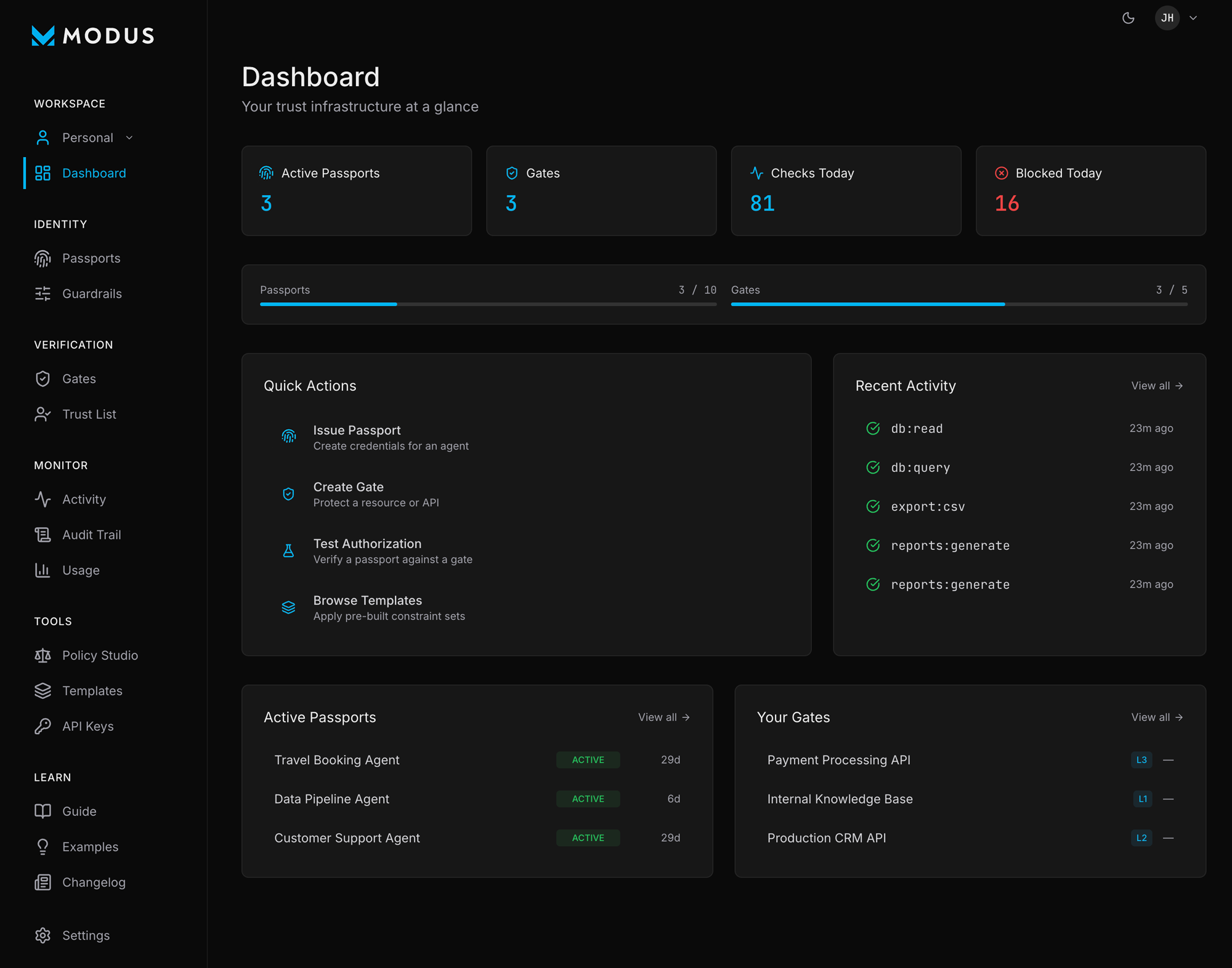This screenshot has width=1232, height=968.
Task: Toggle the Activity monitor view
Action: (84, 499)
